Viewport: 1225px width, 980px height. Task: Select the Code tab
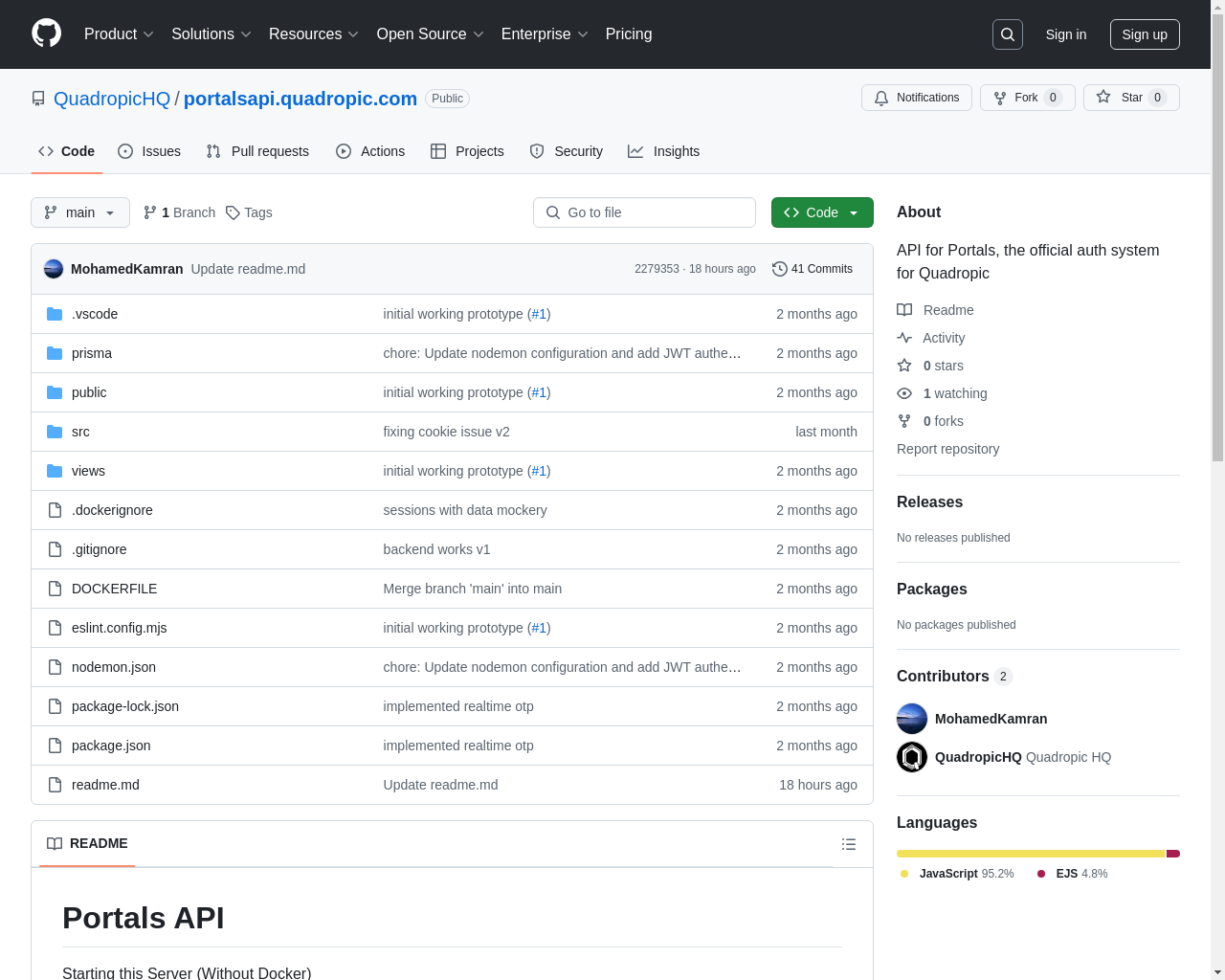[67, 151]
